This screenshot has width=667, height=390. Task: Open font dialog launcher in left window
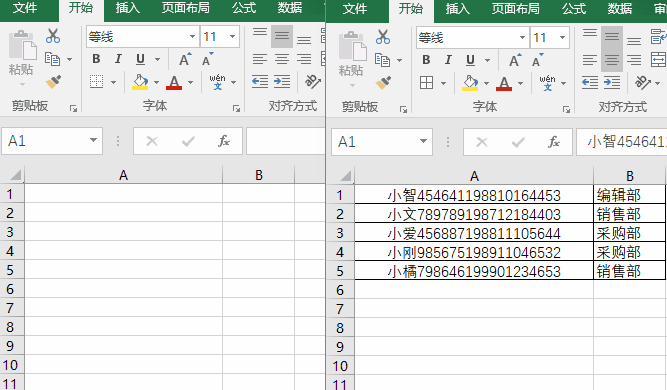pyautogui.click(x=236, y=109)
